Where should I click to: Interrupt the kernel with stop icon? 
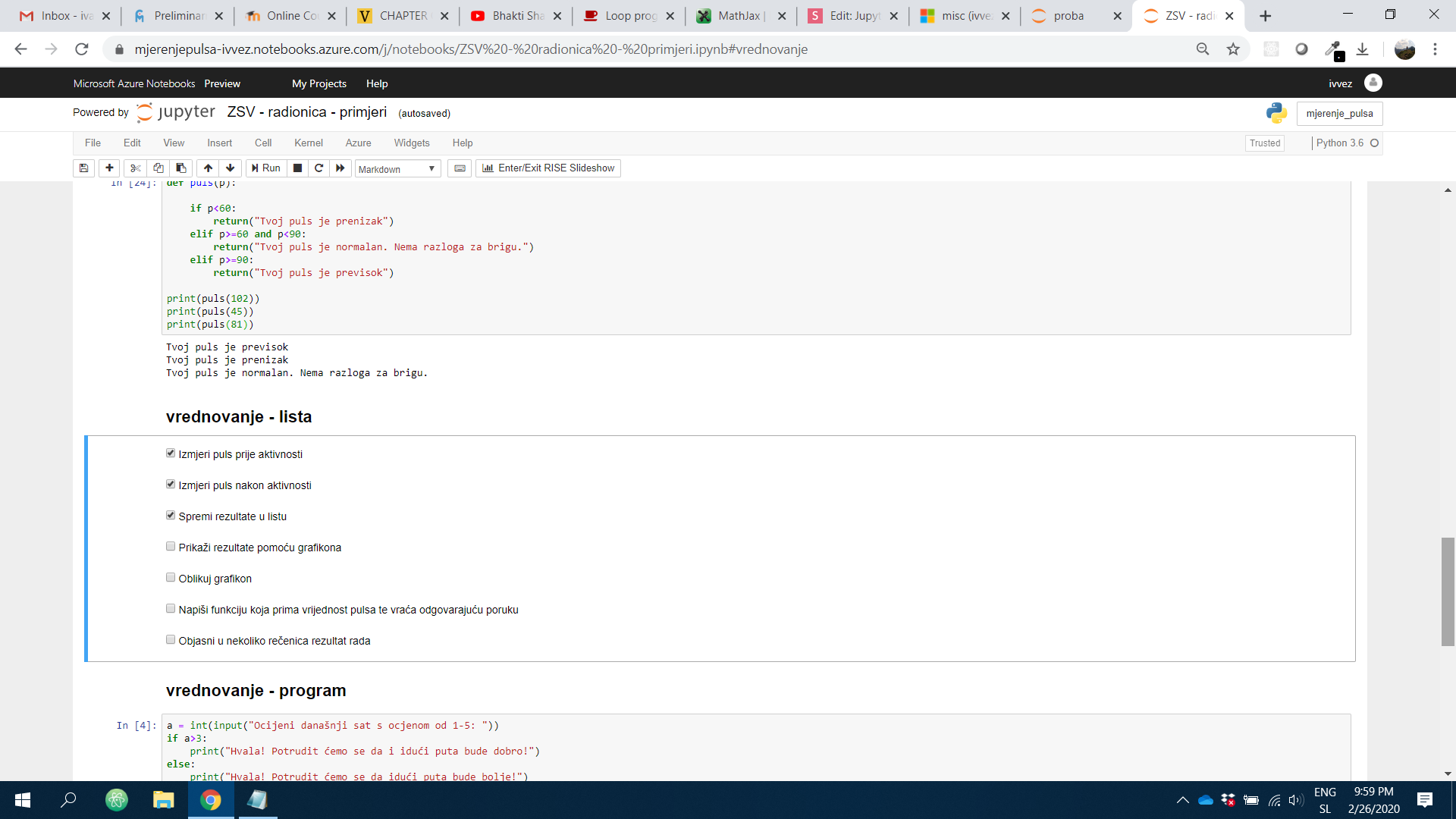(x=298, y=168)
